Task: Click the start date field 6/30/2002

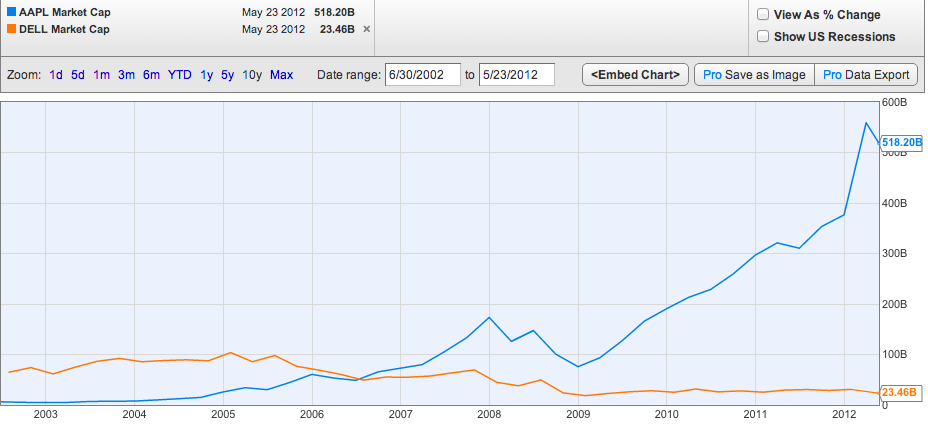Action: 422,75
